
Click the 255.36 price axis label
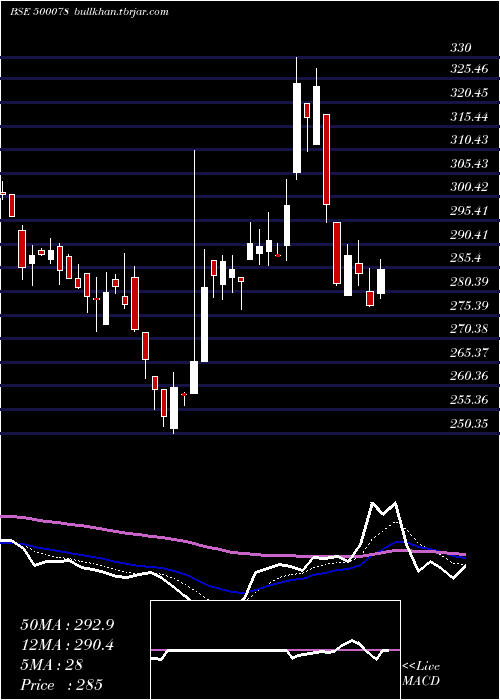click(469, 400)
